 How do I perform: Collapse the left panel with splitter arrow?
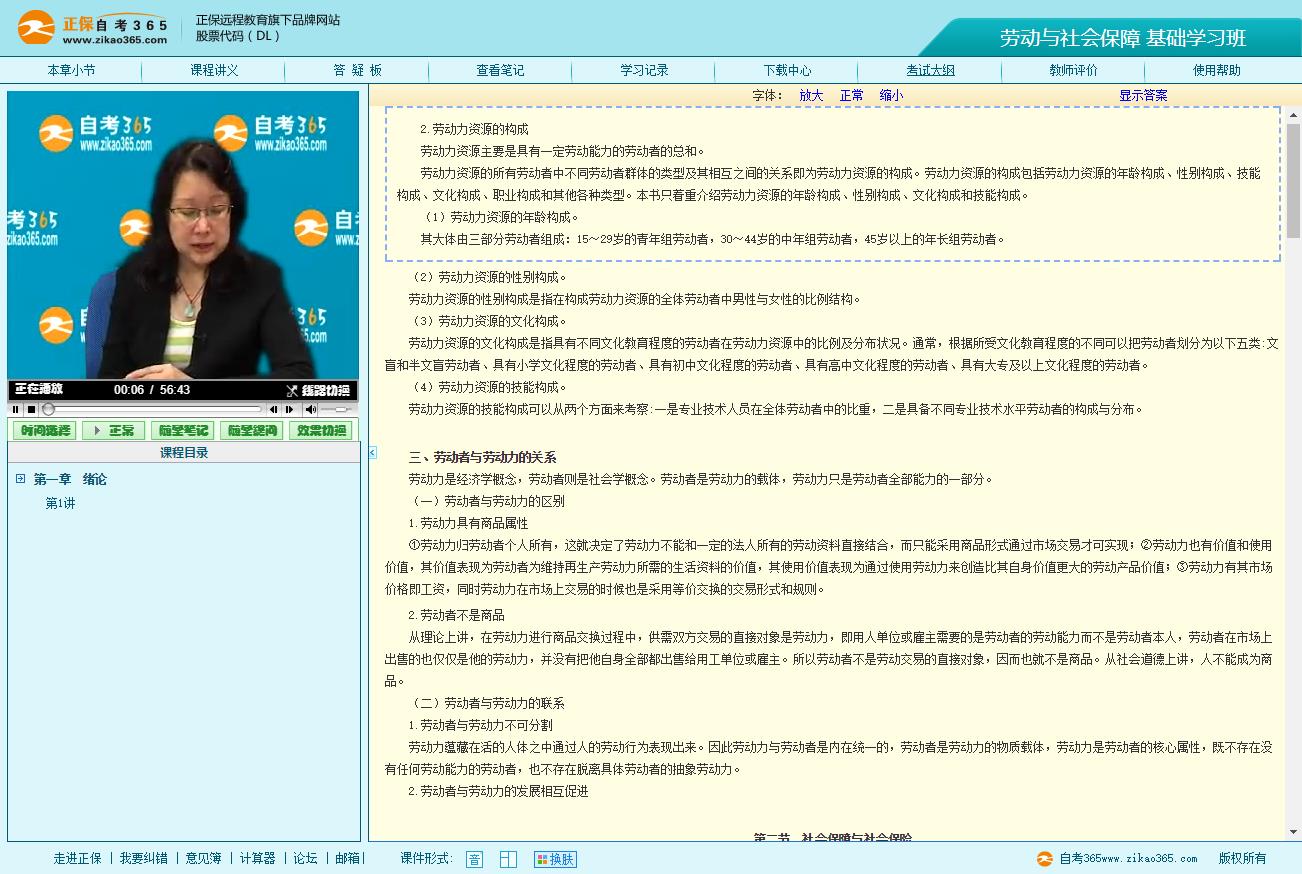coord(372,453)
